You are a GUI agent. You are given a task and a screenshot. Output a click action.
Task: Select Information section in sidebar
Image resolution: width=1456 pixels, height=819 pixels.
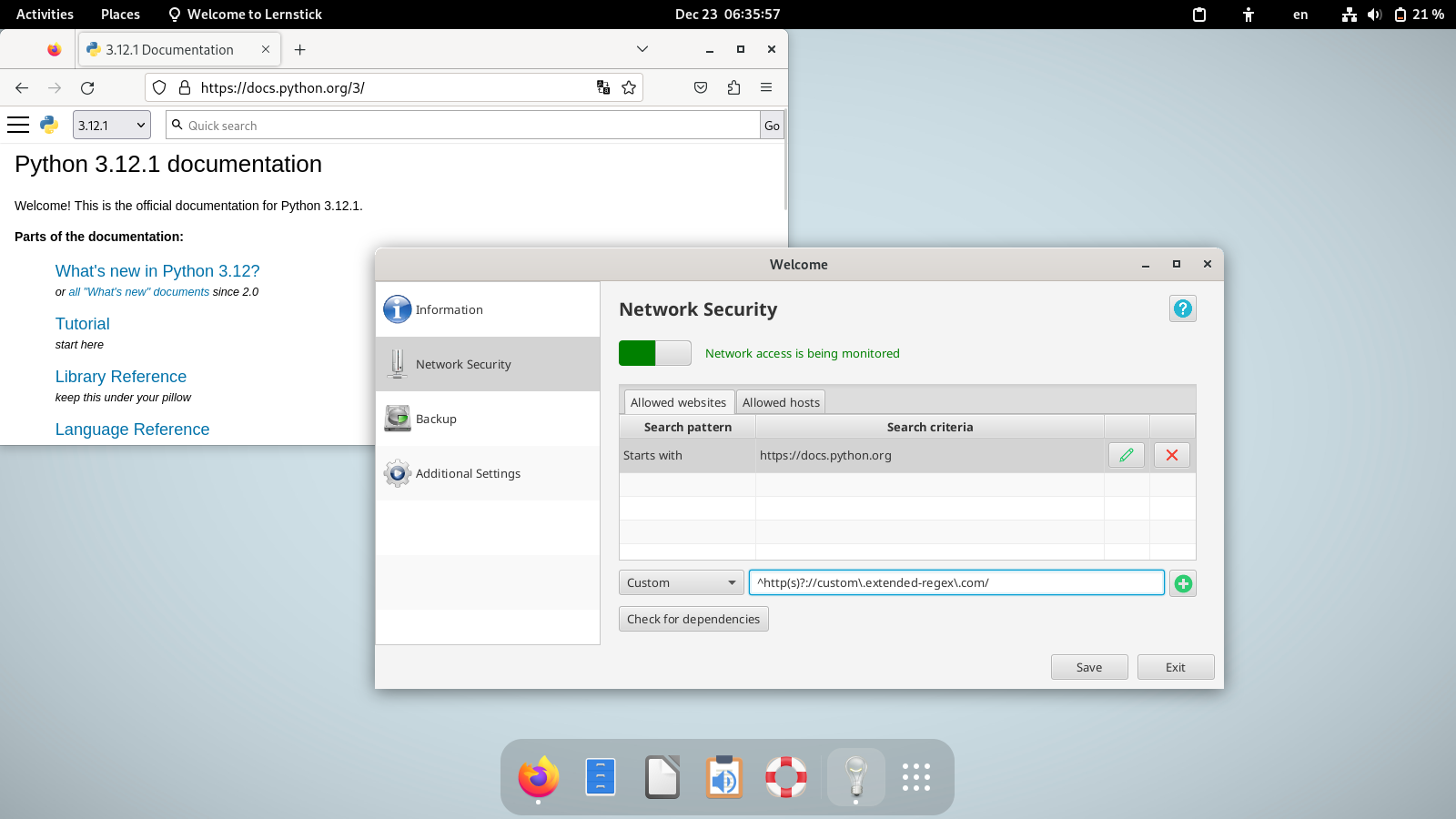click(x=488, y=309)
